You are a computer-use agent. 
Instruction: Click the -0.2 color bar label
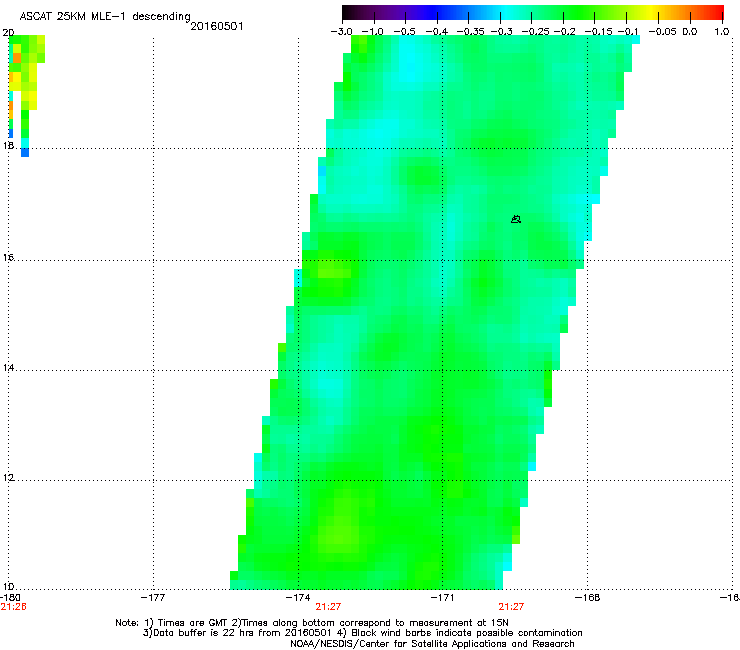click(564, 32)
